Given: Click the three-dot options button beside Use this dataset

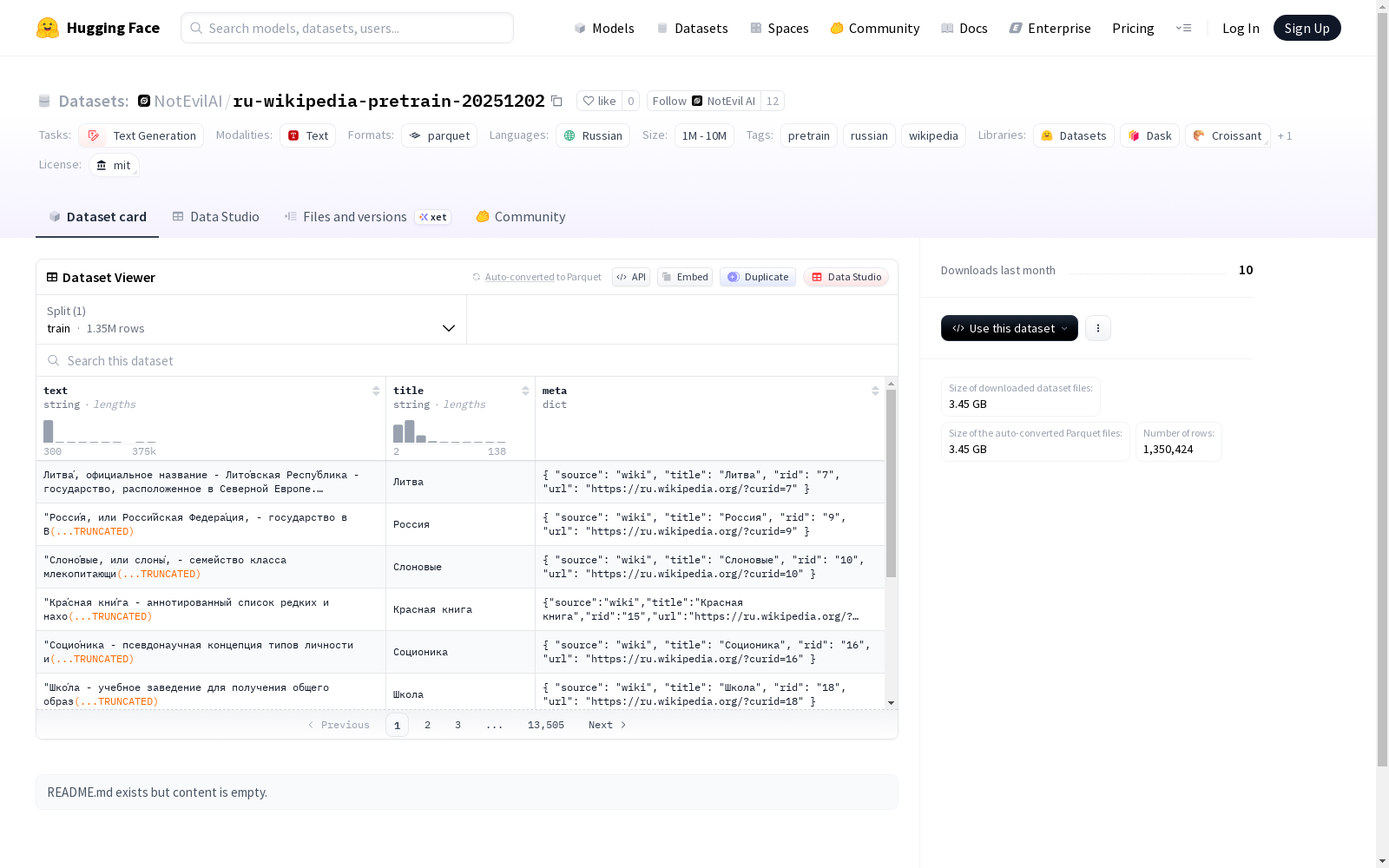Looking at the screenshot, I should tap(1098, 328).
